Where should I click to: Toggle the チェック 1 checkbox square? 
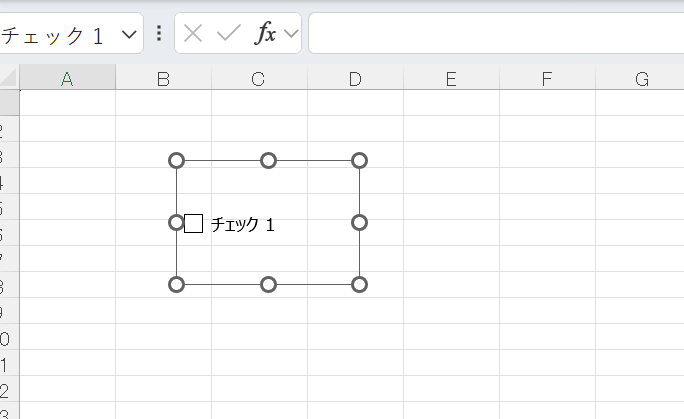point(194,224)
